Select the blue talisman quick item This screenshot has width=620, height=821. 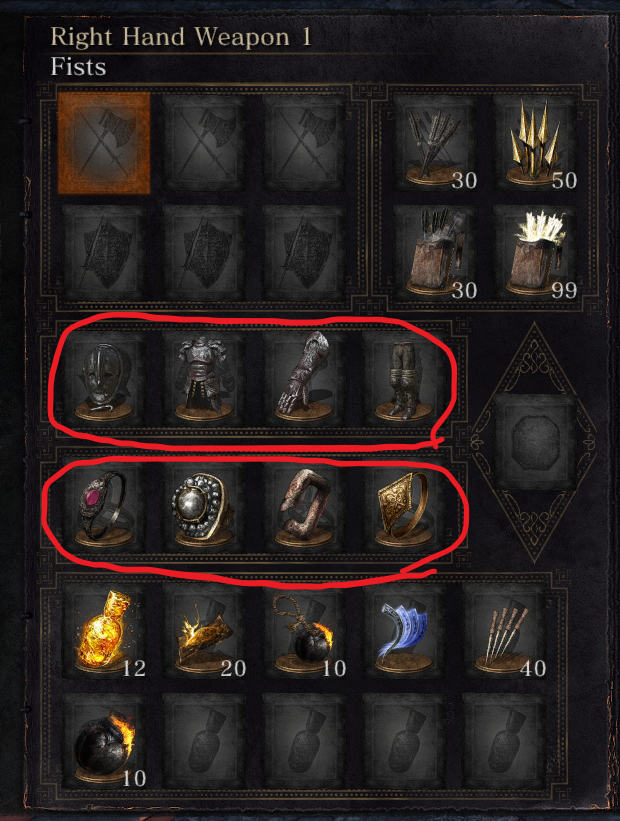(x=403, y=631)
